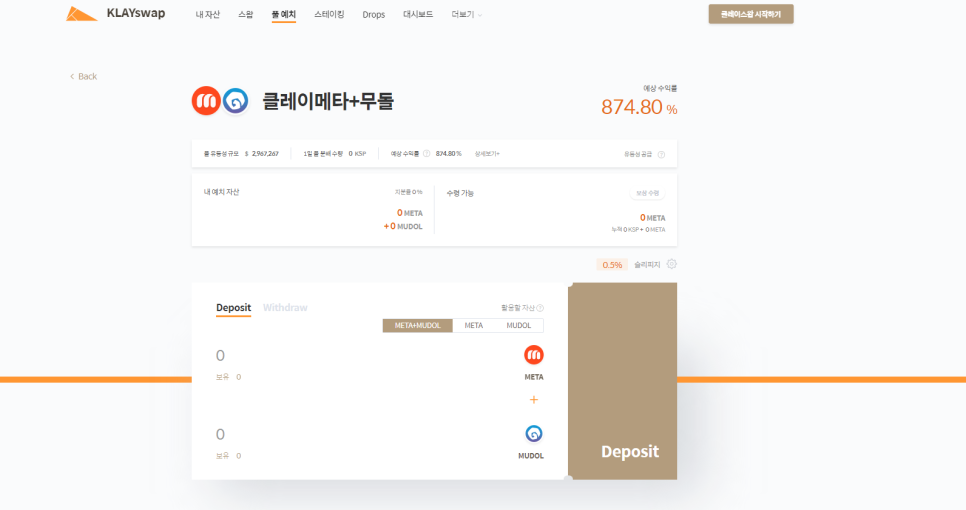Viewport: 966px width, 510px height.
Task: Click the MUDOL token icon in the pool title
Action: pos(235,101)
